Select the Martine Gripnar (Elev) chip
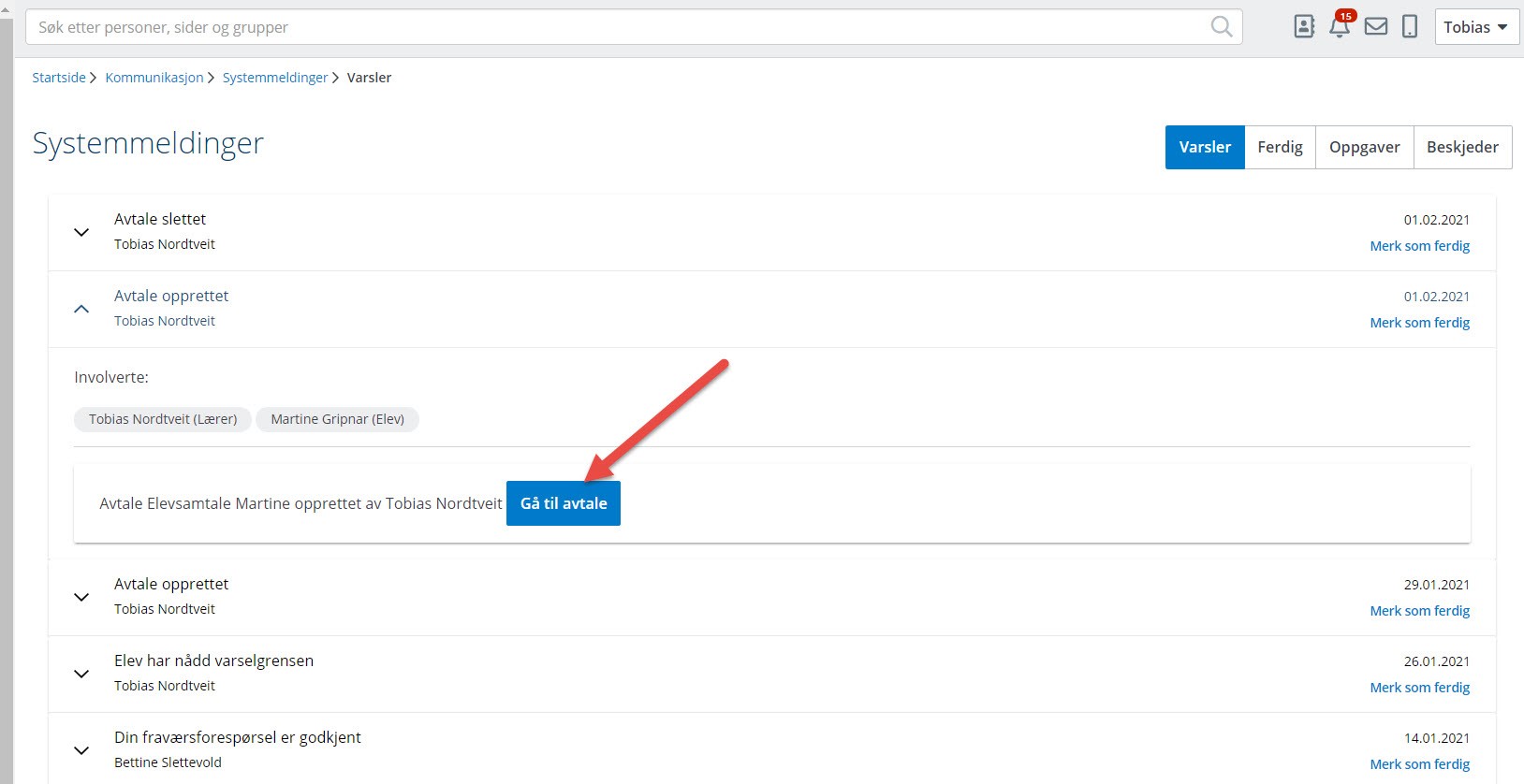The height and width of the screenshot is (784, 1524). click(x=337, y=419)
